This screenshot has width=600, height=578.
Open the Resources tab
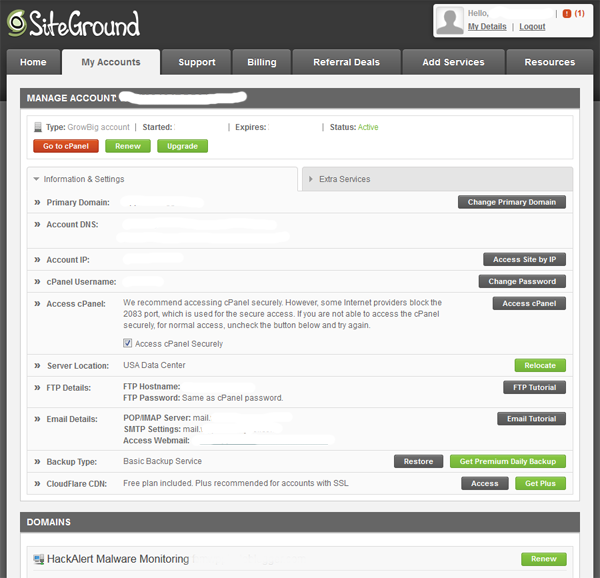(550, 62)
